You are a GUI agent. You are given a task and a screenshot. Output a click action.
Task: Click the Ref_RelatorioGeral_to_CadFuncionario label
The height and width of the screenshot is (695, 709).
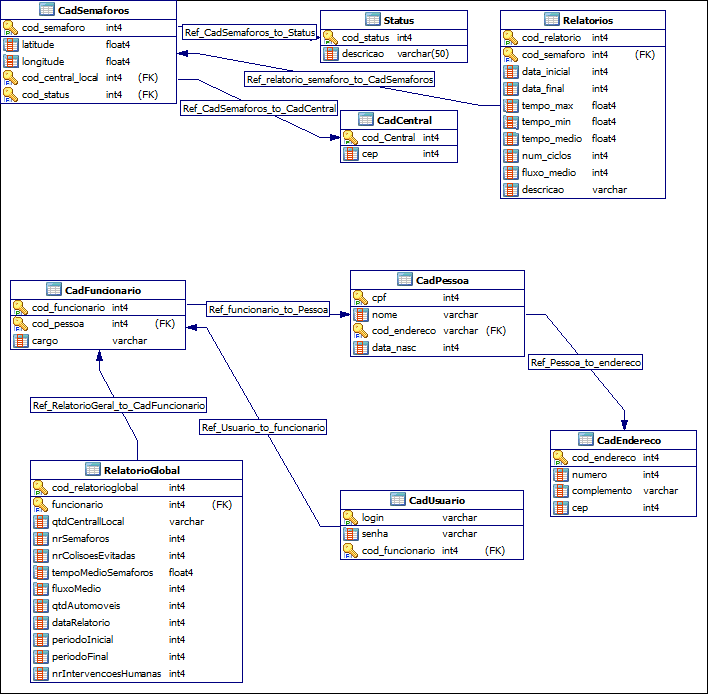(x=119, y=405)
